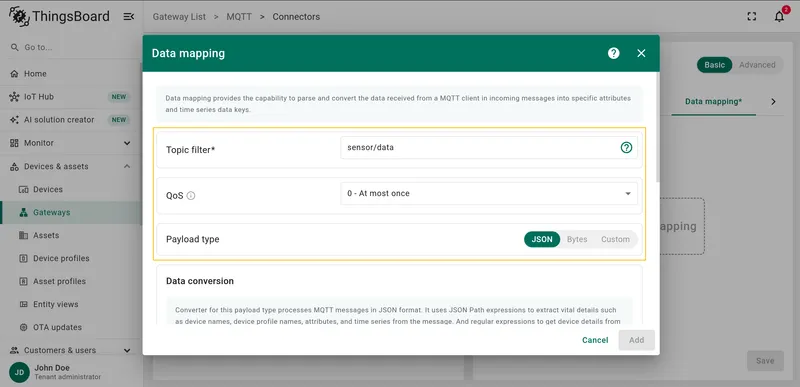
Task: Click the QoS info icon
Action: (191, 195)
